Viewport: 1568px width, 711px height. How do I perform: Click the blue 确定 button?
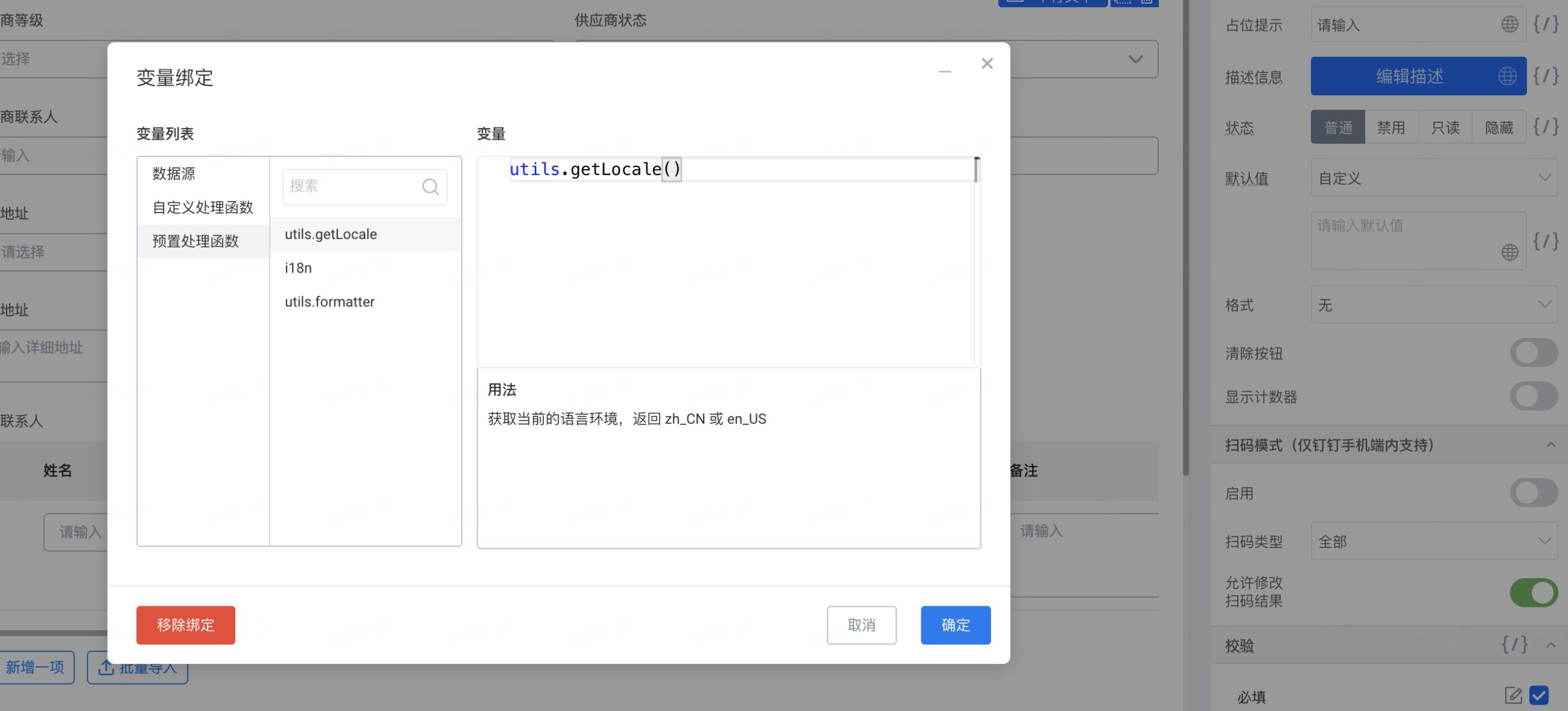[x=955, y=625]
